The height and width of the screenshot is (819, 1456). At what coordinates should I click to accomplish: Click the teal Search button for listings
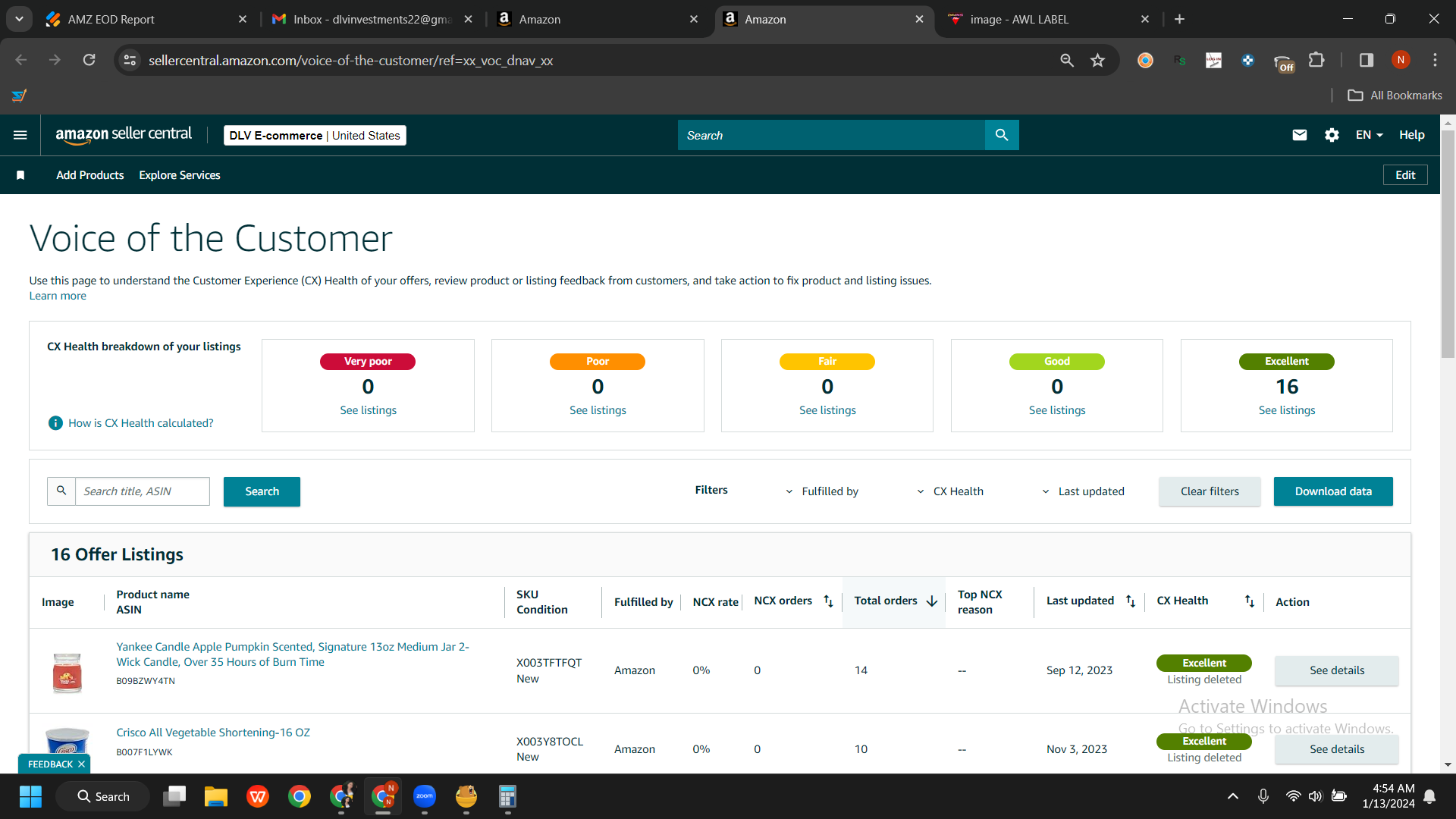[262, 491]
